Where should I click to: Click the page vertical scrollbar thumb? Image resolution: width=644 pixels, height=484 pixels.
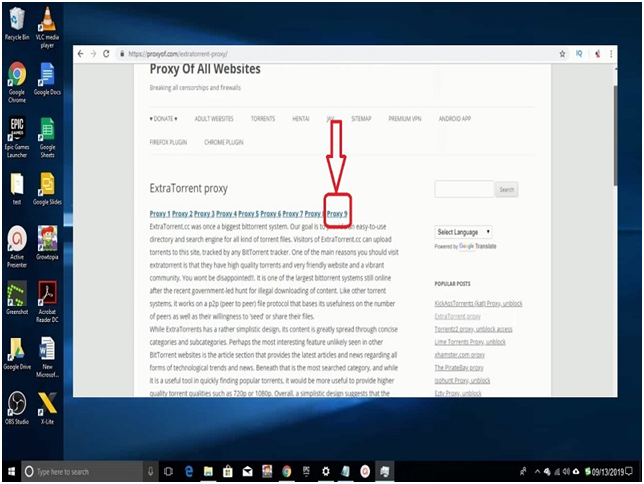click(615, 136)
